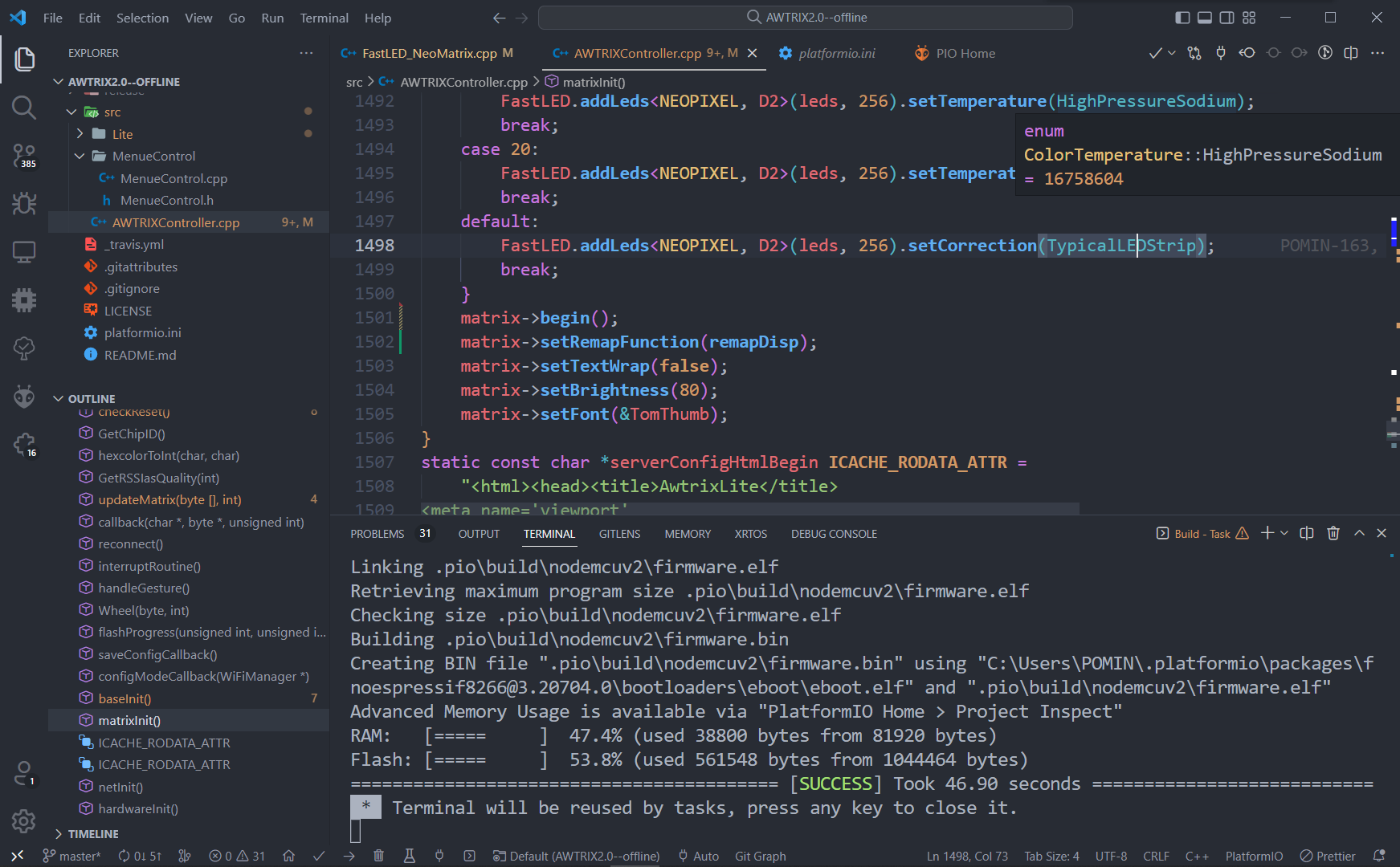Open Run and Debug bug icon
Screen dimensions: 1400x867
(x=24, y=204)
